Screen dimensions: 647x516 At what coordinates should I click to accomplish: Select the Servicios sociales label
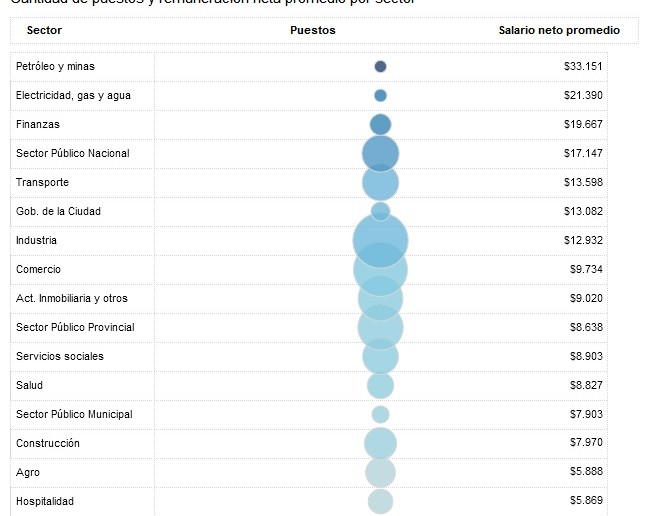click(x=60, y=356)
